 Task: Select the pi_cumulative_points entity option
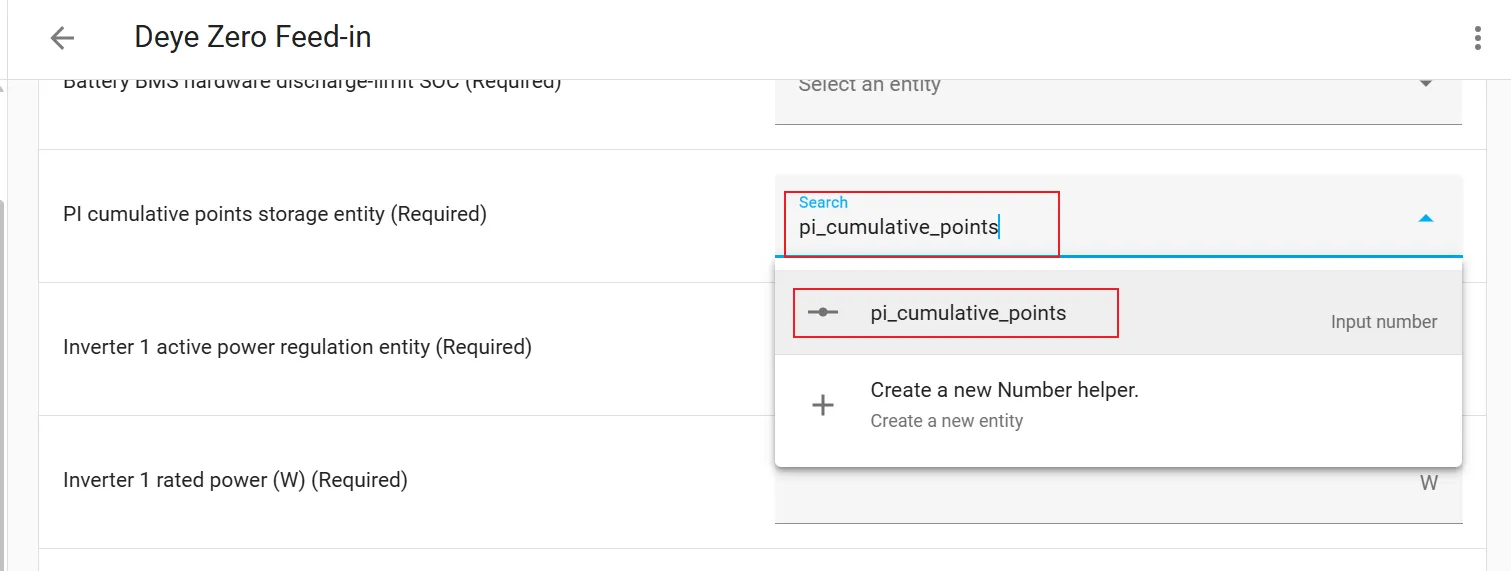point(968,313)
